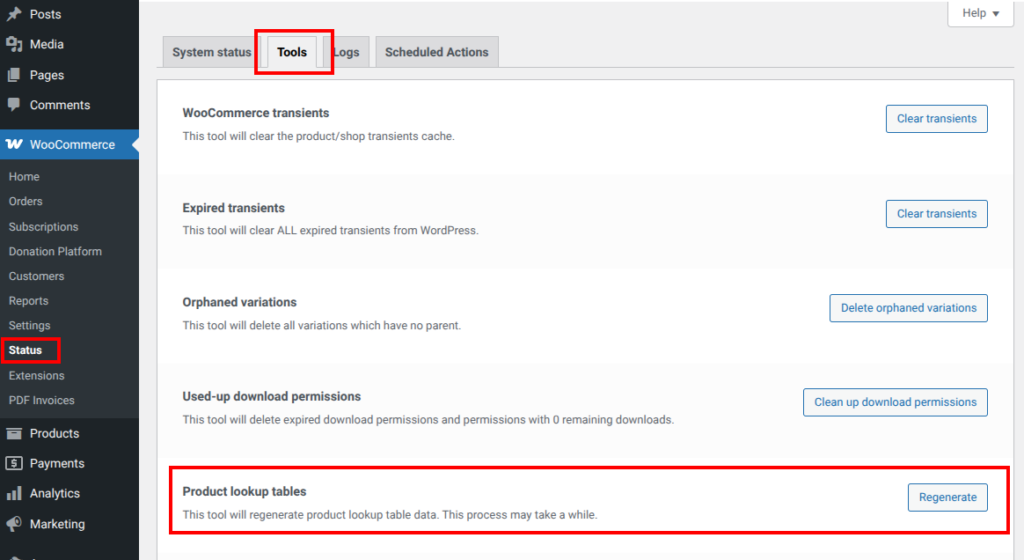Viewport: 1024px width, 560px height.
Task: Select Status submenu link
Action: click(x=25, y=350)
